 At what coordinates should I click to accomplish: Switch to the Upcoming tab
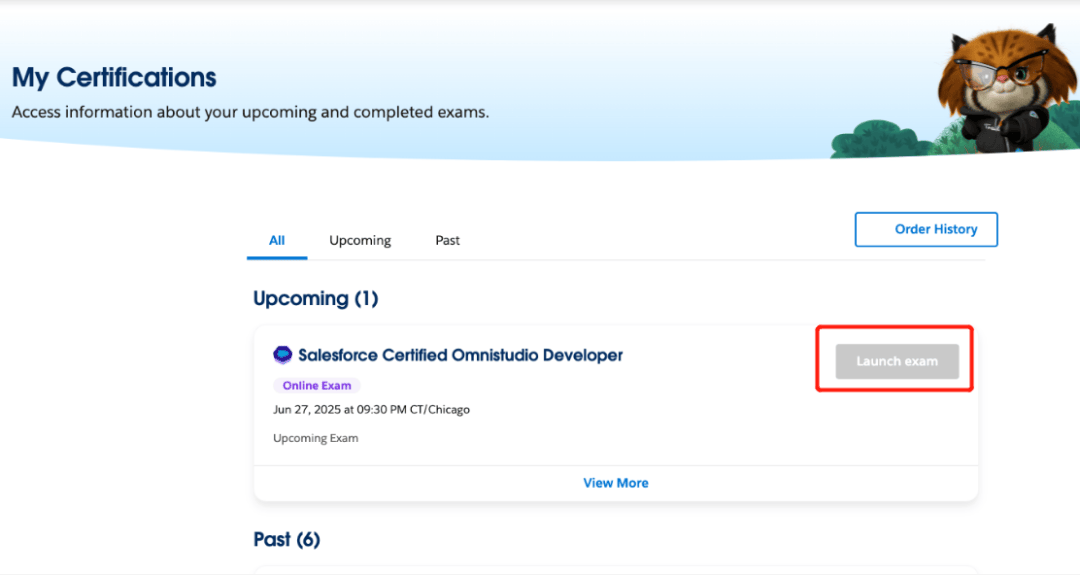point(360,240)
